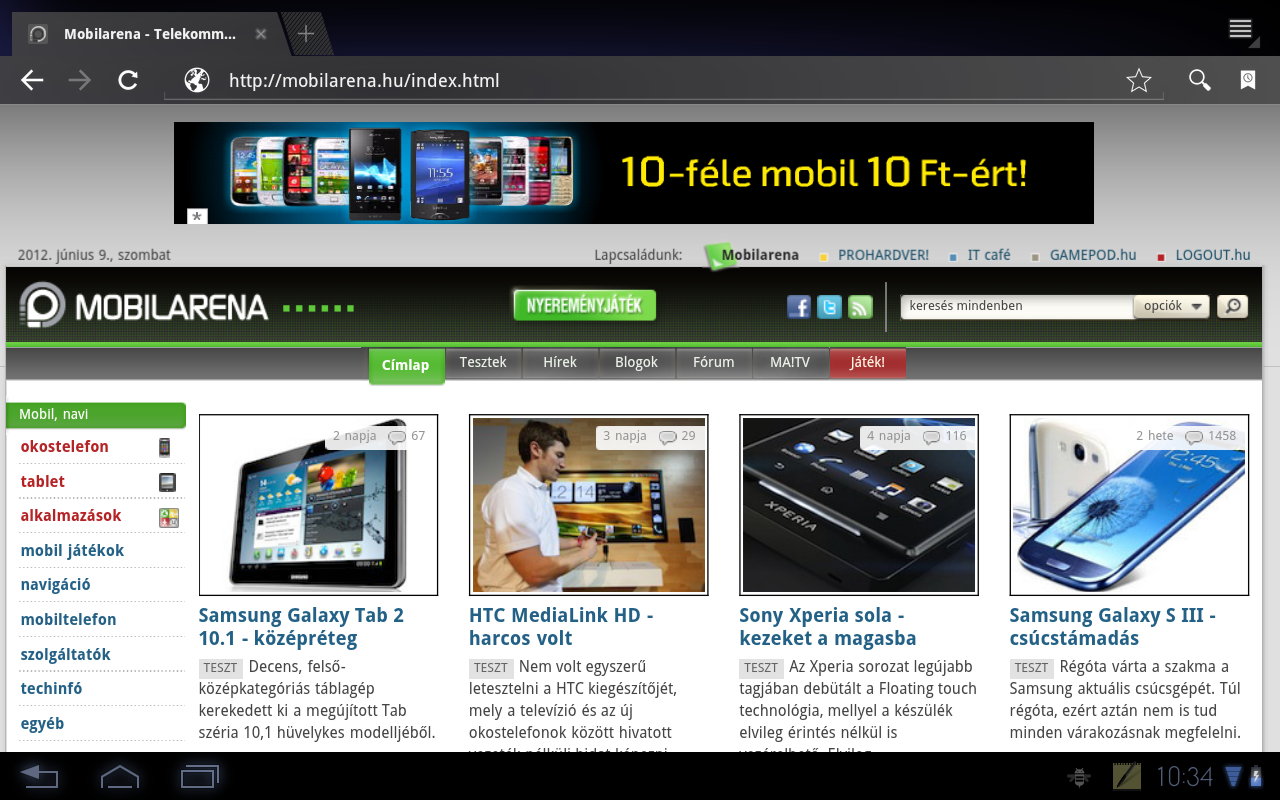Open Sony Xperia sola headline

click(x=828, y=627)
